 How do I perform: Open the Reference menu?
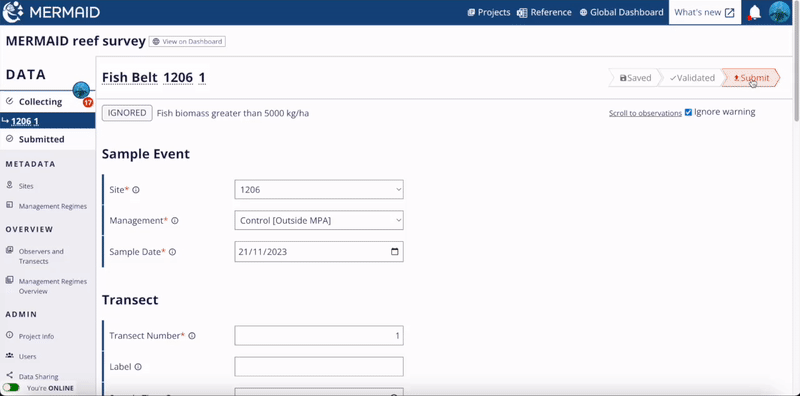click(x=544, y=12)
